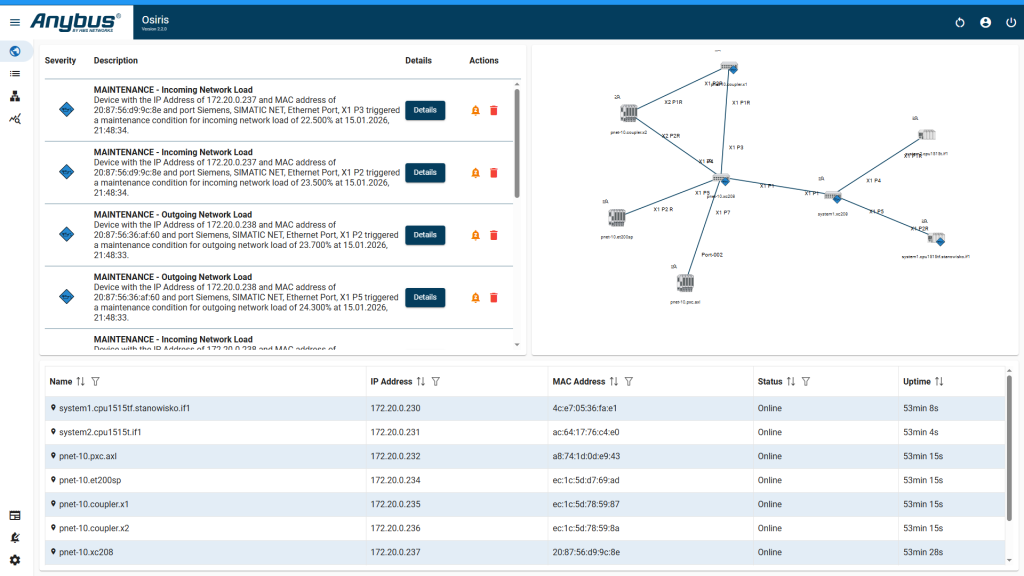The image size is (1024, 576).
Task: Select pnet-10.xc208 switch node in topology
Action: (721, 179)
